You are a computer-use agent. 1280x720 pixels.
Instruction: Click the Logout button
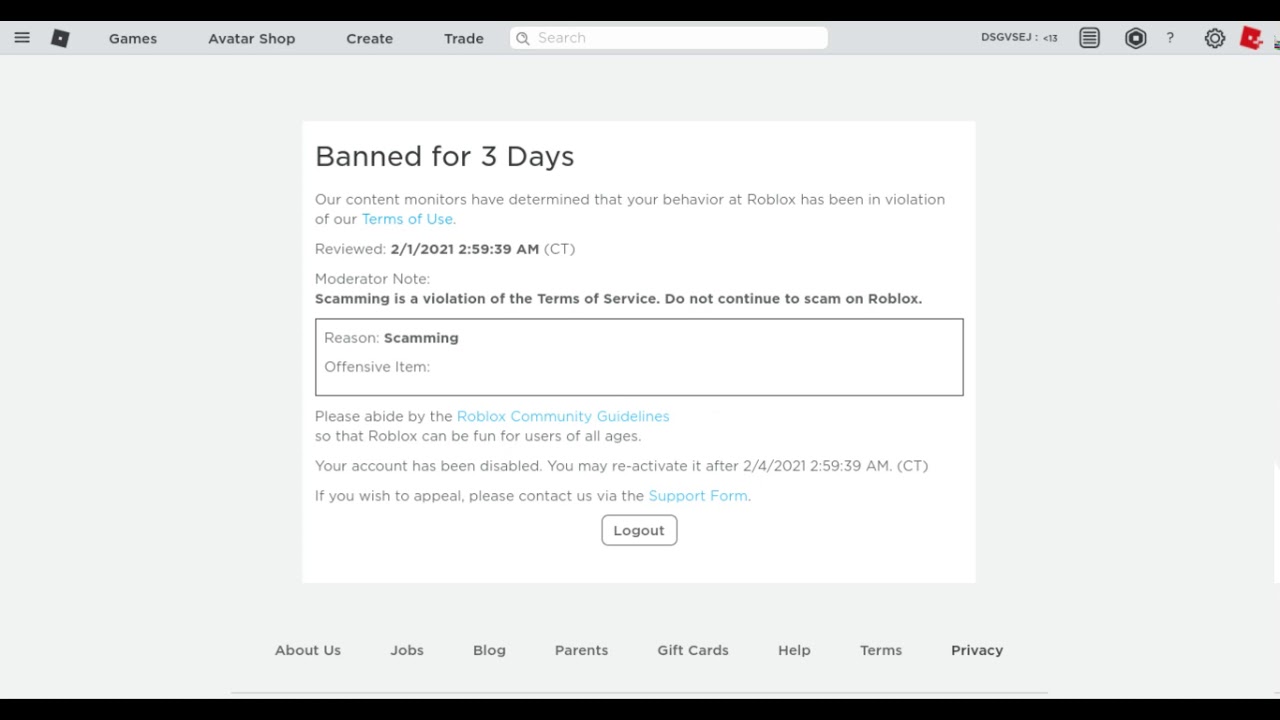coord(639,530)
